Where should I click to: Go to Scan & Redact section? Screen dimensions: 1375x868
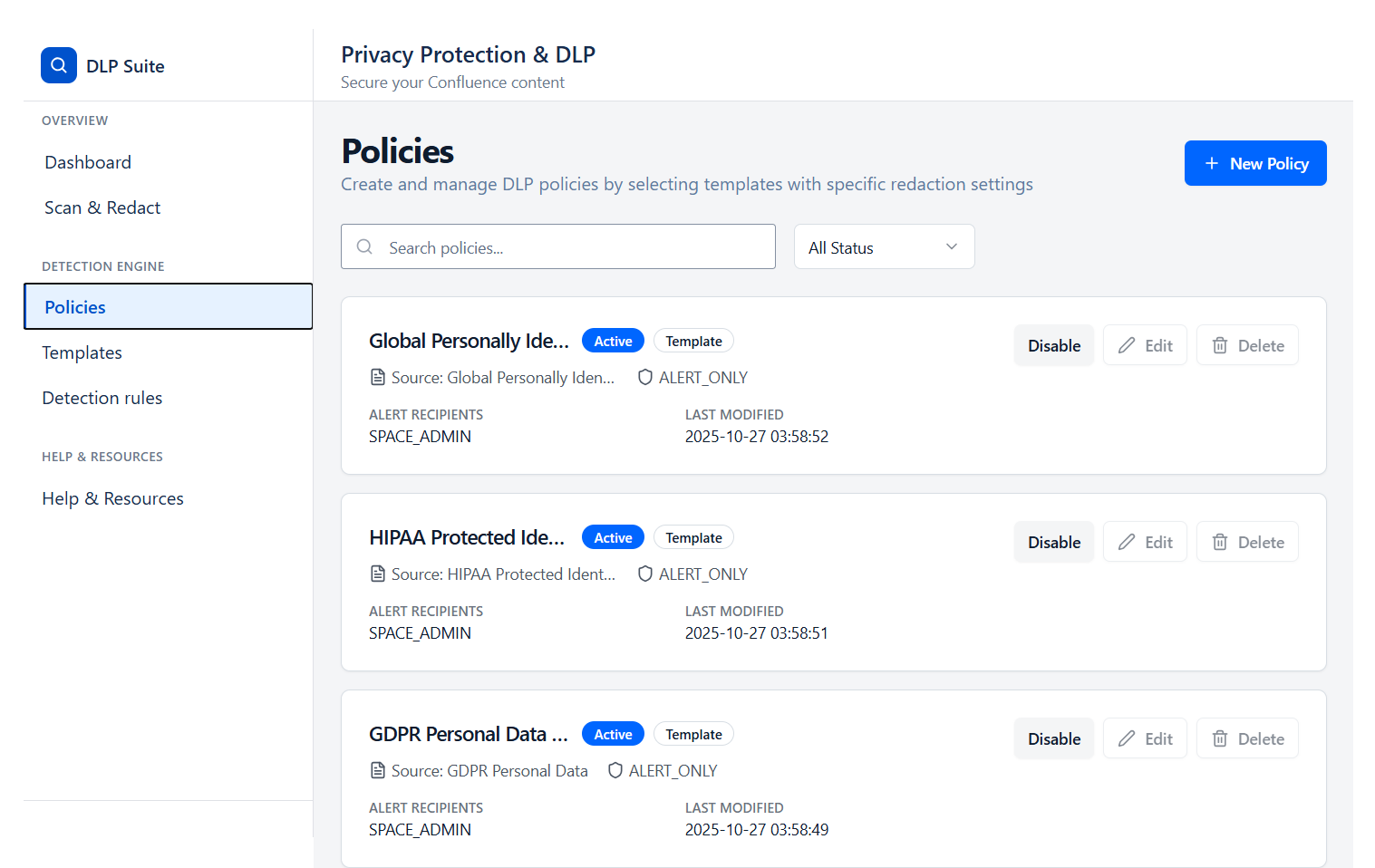[x=102, y=207]
